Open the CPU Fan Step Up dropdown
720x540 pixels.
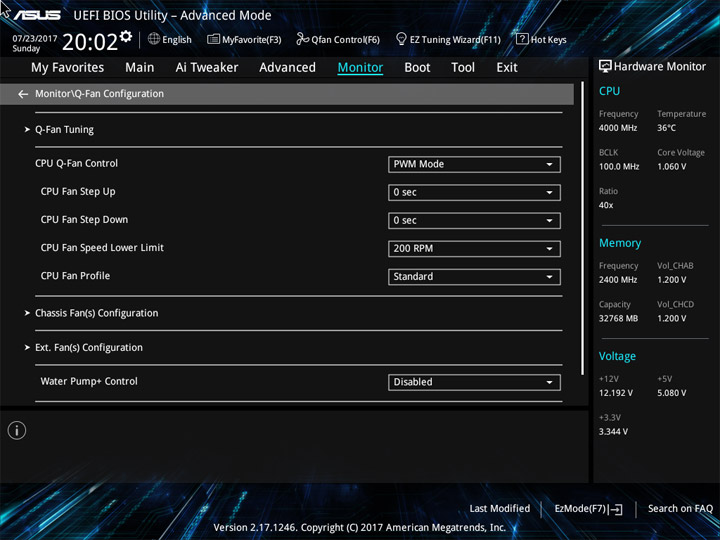pyautogui.click(x=474, y=192)
